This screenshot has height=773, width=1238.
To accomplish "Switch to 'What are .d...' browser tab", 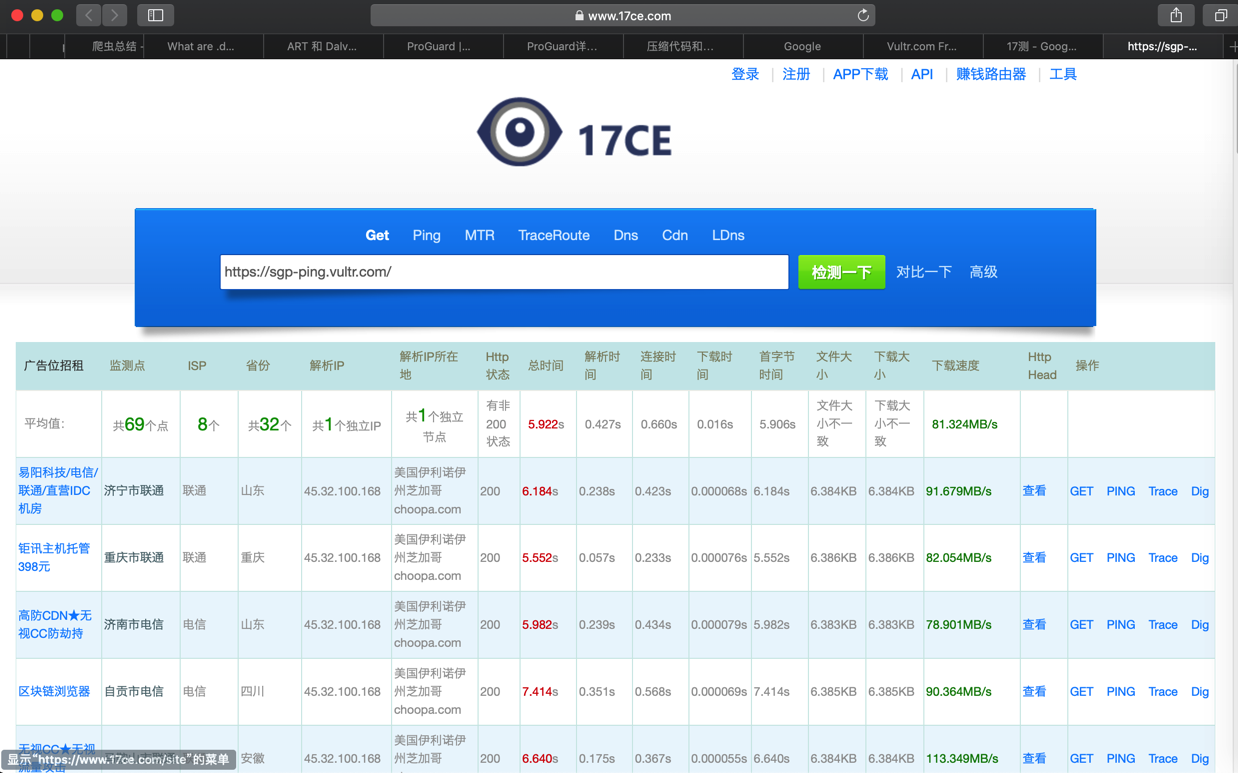I will pyautogui.click(x=201, y=46).
